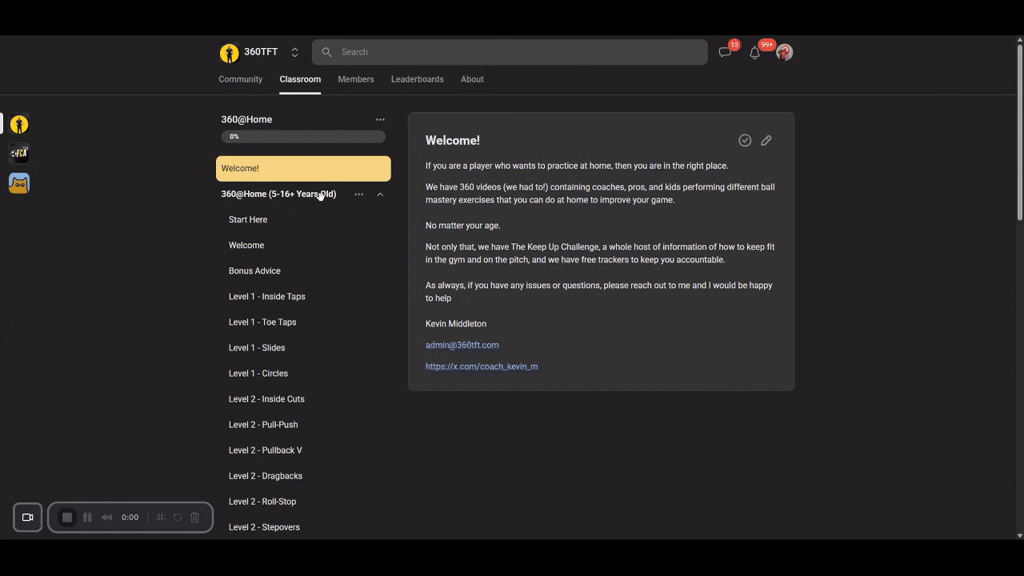This screenshot has height=576, width=1024.
Task: Select the second group icon in sidebar
Action: (x=19, y=153)
